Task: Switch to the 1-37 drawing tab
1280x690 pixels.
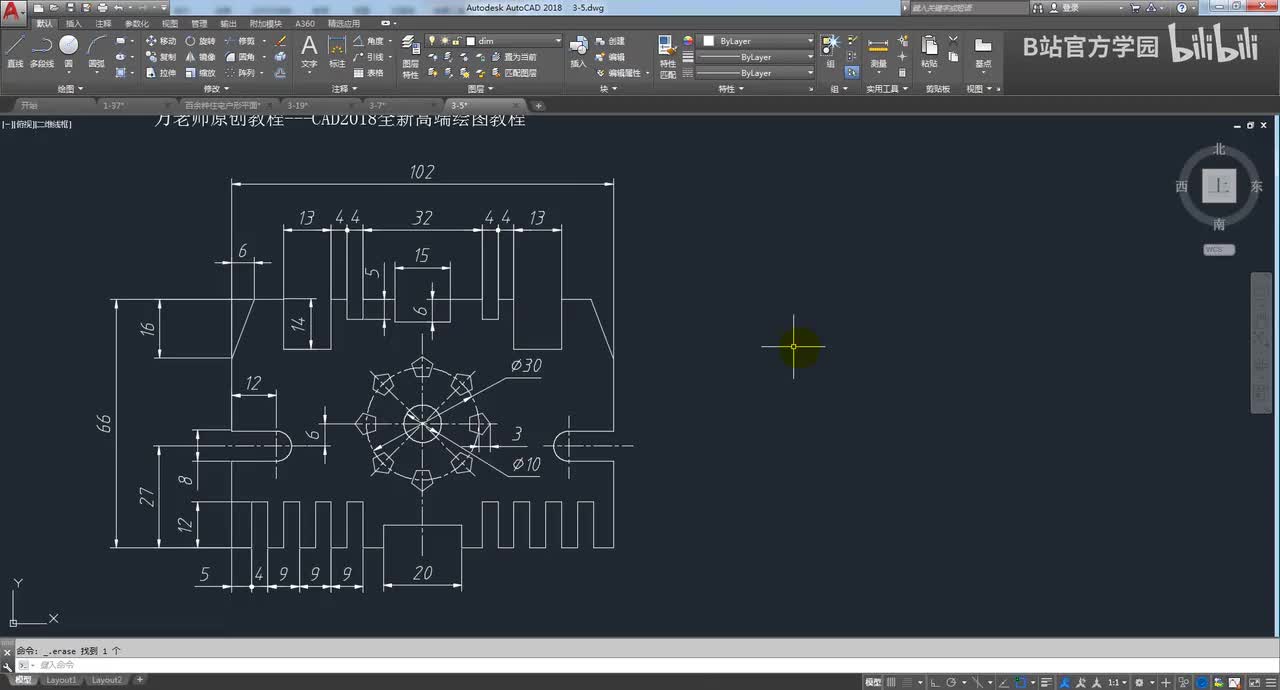Action: click(x=115, y=105)
